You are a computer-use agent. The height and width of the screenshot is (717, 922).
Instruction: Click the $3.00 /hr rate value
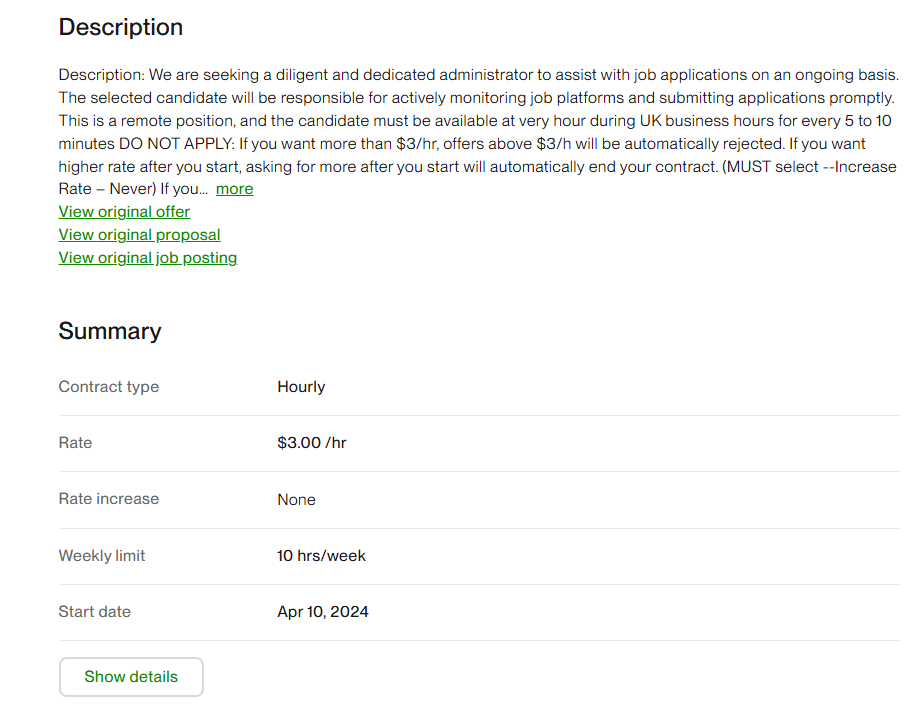click(312, 443)
